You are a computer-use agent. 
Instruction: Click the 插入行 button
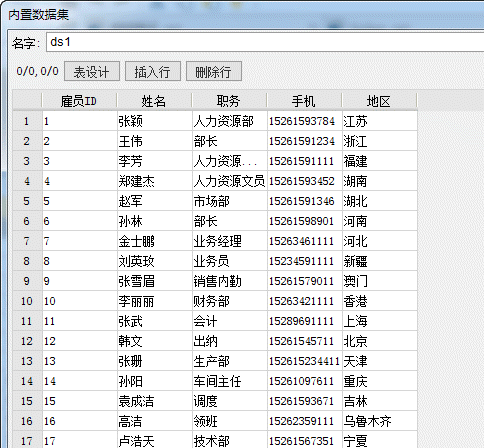153,71
